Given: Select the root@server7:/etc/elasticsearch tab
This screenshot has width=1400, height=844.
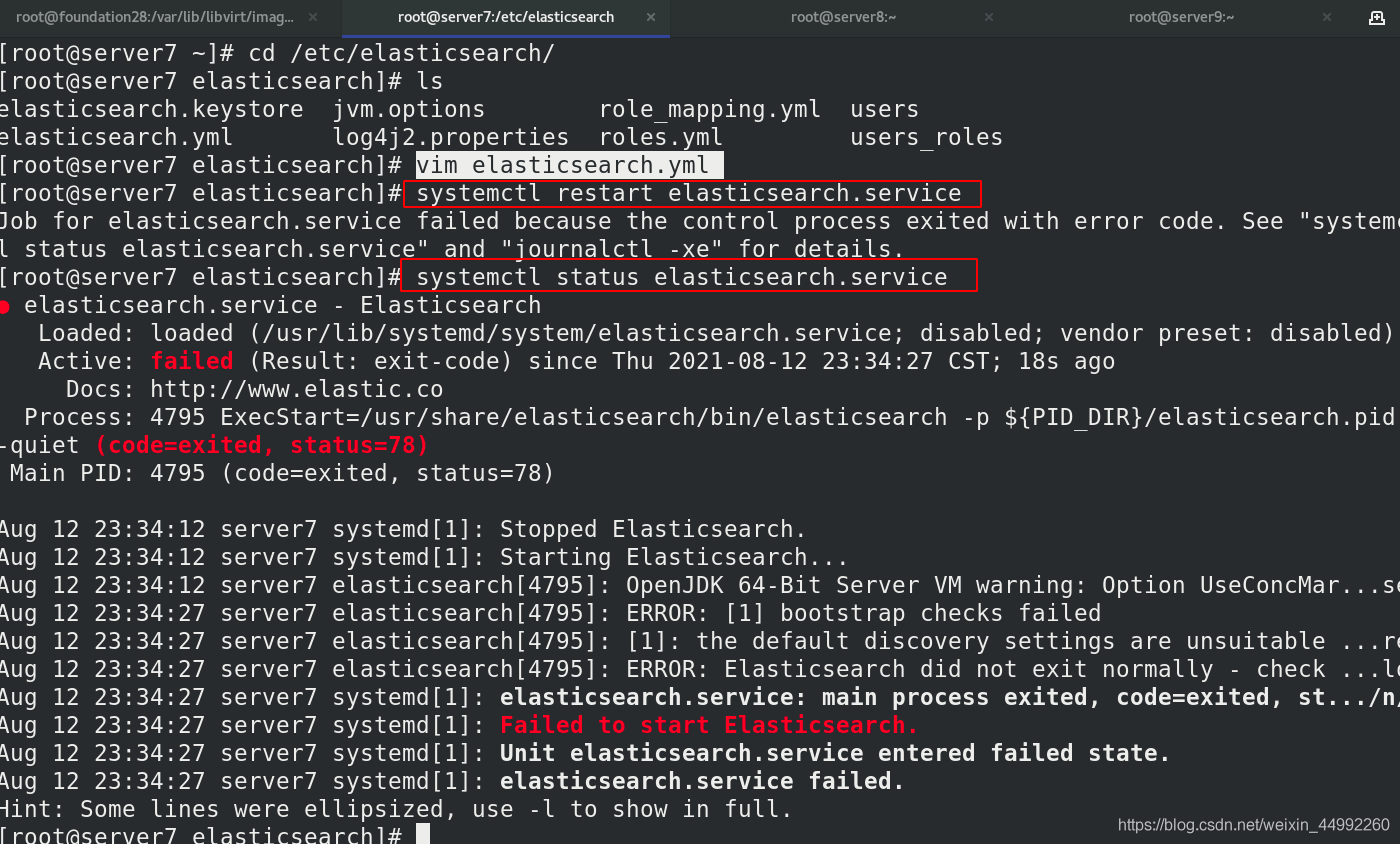Looking at the screenshot, I should click(505, 17).
